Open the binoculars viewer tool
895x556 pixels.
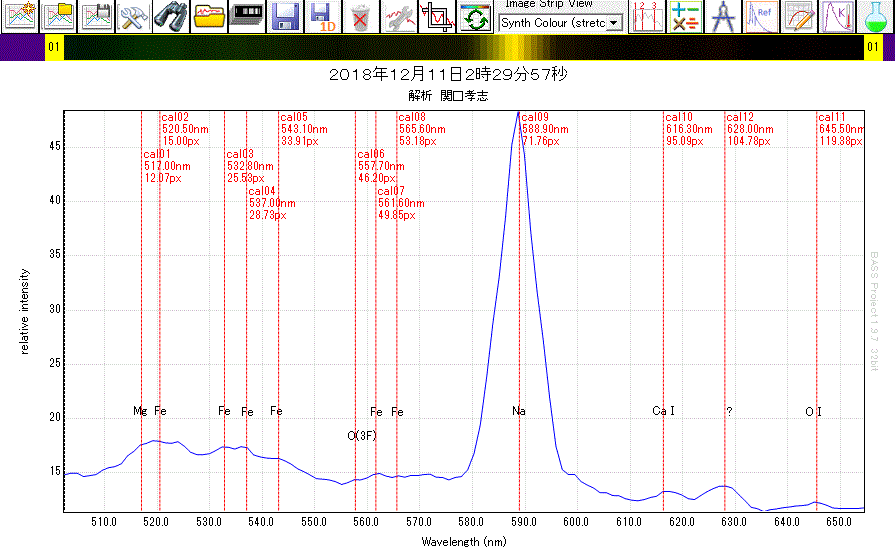pos(171,16)
